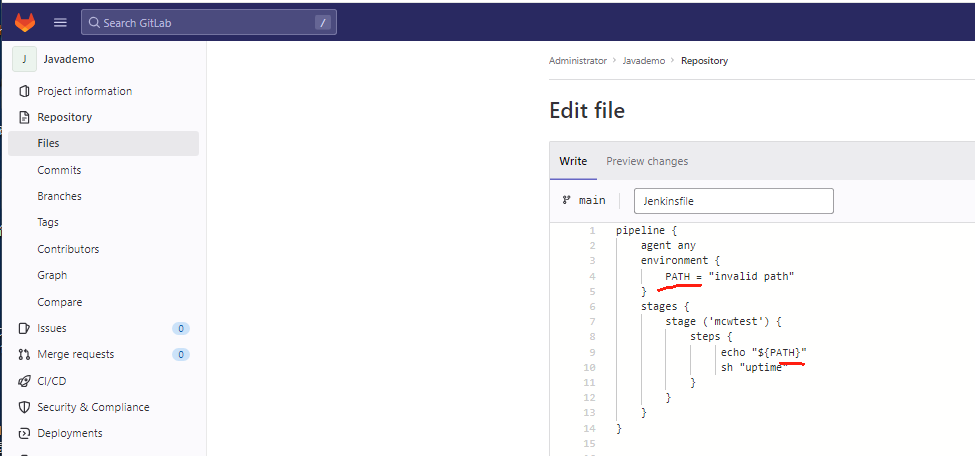Open the hamburger navigation menu
The width and height of the screenshot is (975, 456).
coord(60,22)
